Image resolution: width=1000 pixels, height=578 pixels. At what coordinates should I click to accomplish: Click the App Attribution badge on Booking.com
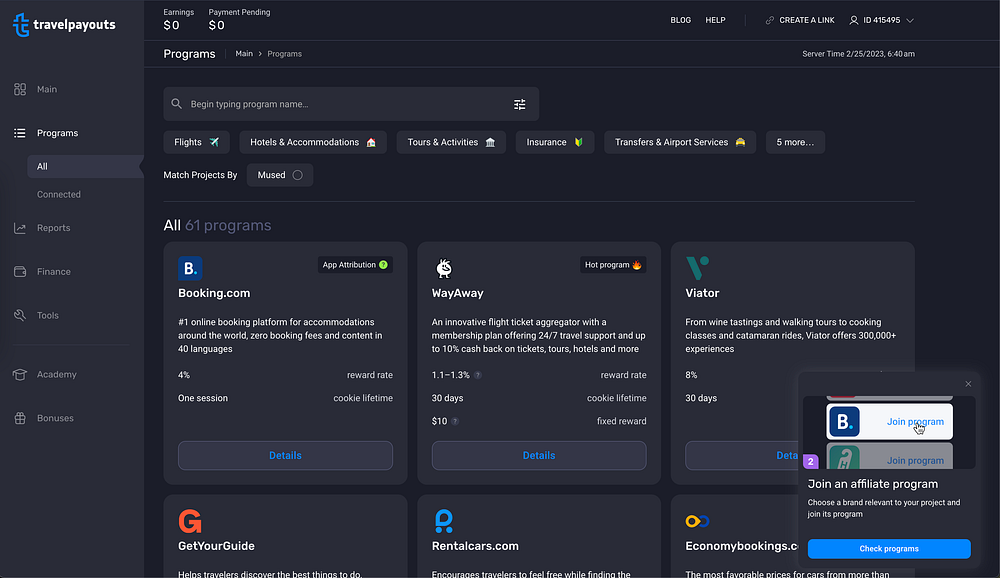coord(355,265)
